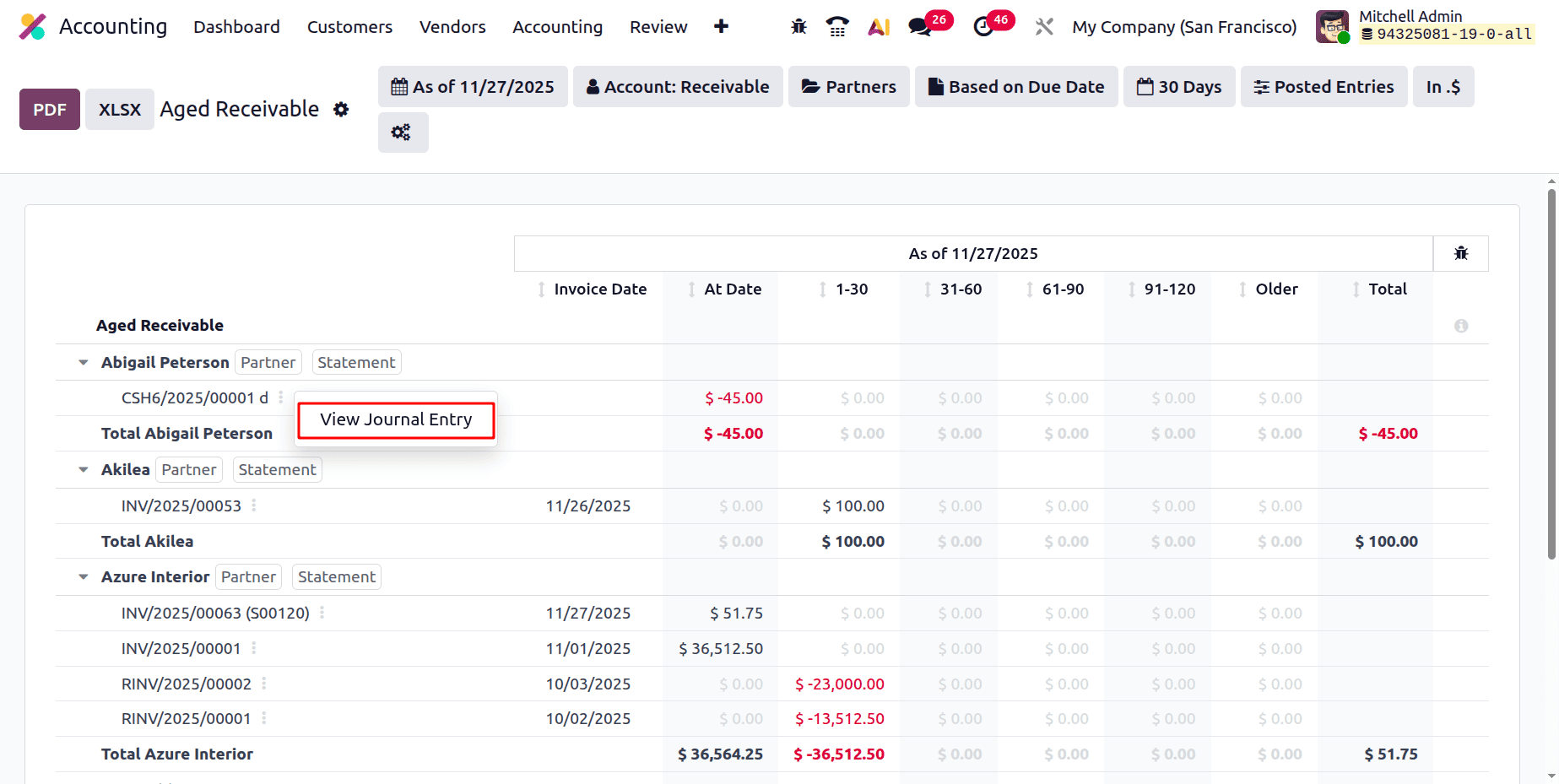This screenshot has width=1559, height=784.
Task: Open options menu for INV/2025/00063 (S00120)
Action: (322, 613)
